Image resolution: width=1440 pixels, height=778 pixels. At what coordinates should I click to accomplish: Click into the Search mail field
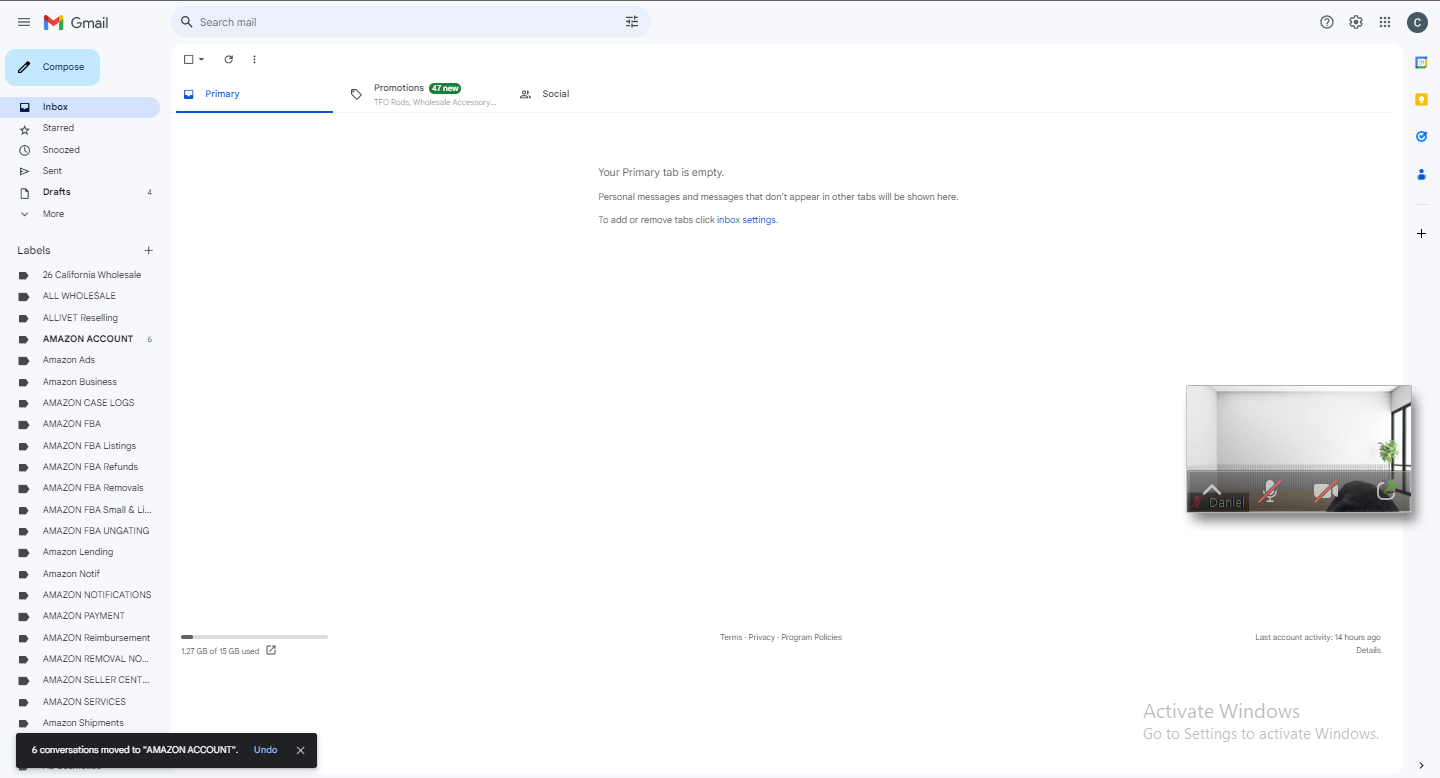click(410, 22)
